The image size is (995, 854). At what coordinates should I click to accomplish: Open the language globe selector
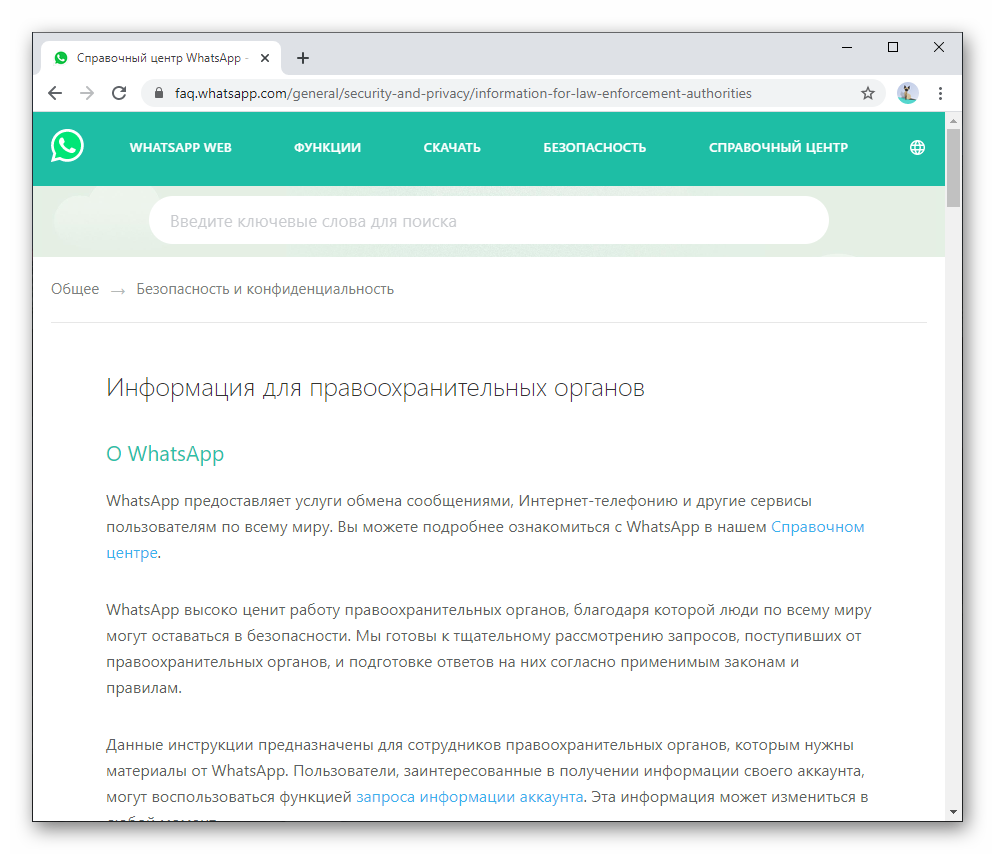point(917,148)
